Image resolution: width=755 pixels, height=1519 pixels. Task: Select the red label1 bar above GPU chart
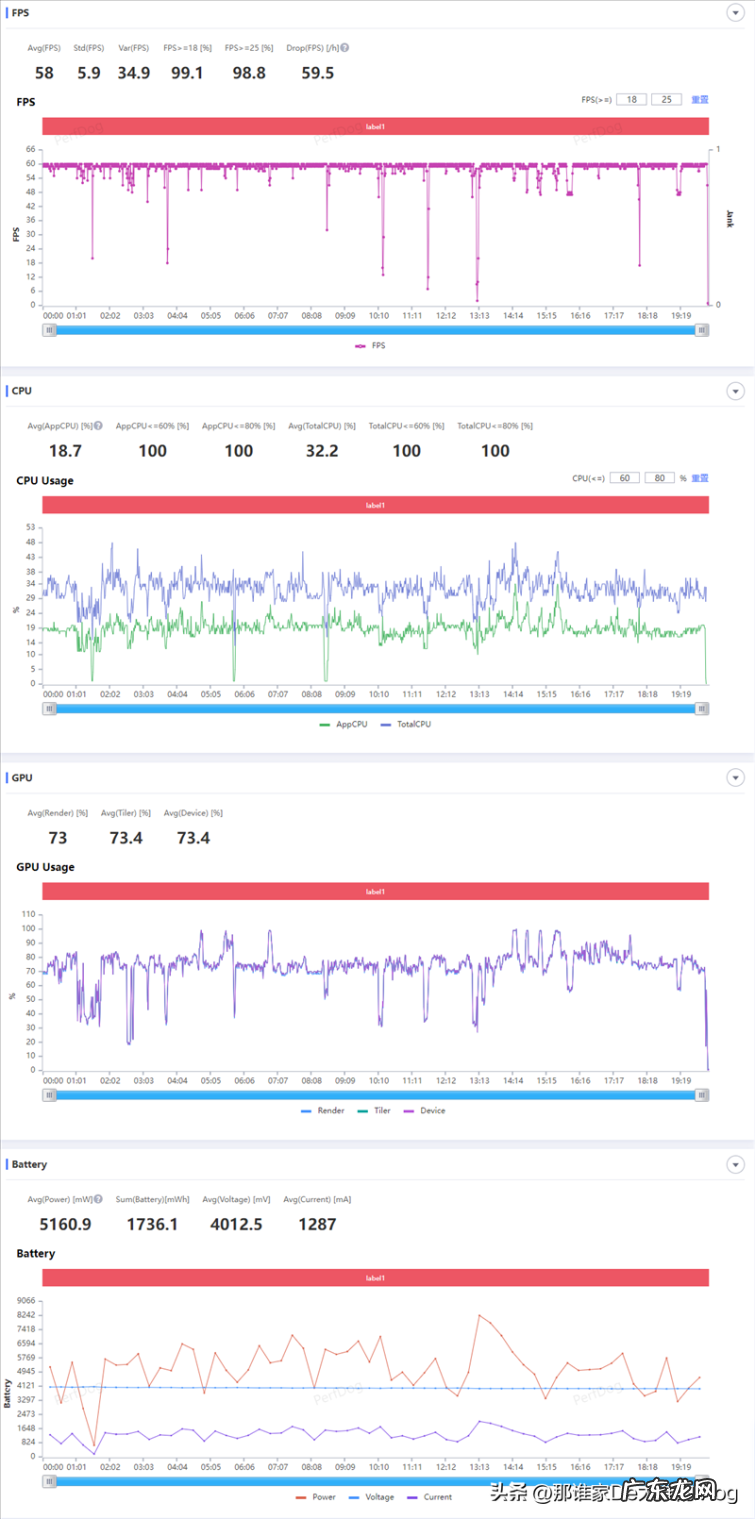pyautogui.click(x=375, y=891)
